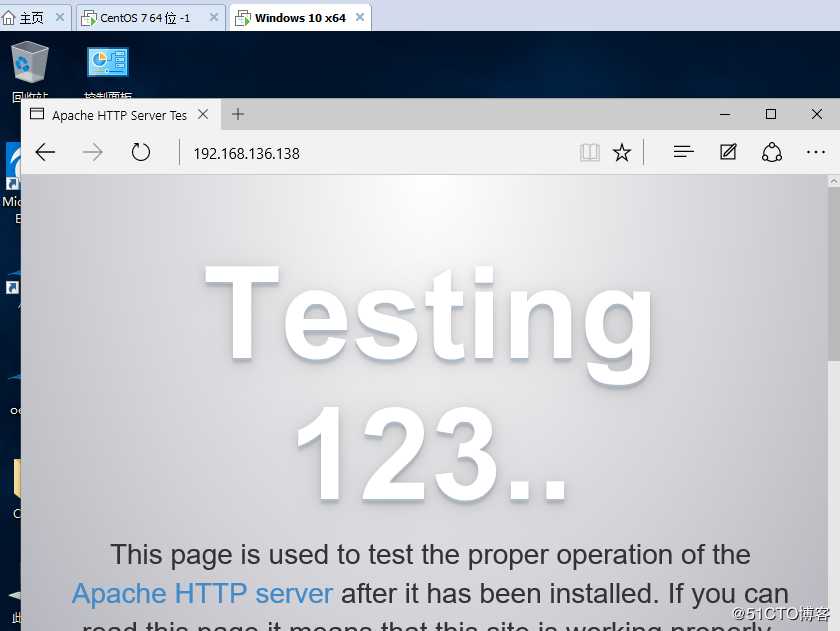840x631 pixels.
Task: Close the 主页 home tab
Action: [x=60, y=18]
